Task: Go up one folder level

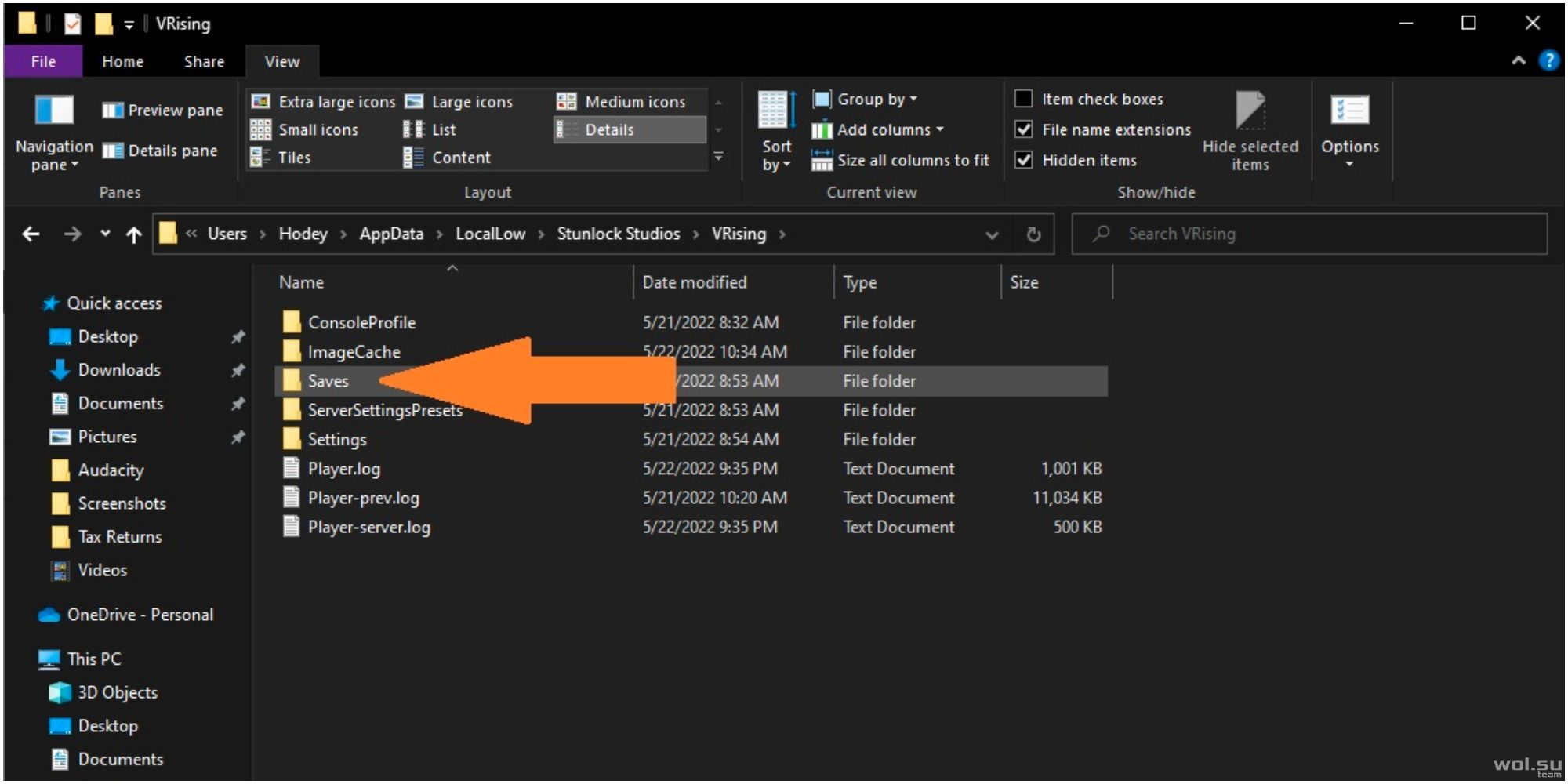Action: click(x=134, y=234)
